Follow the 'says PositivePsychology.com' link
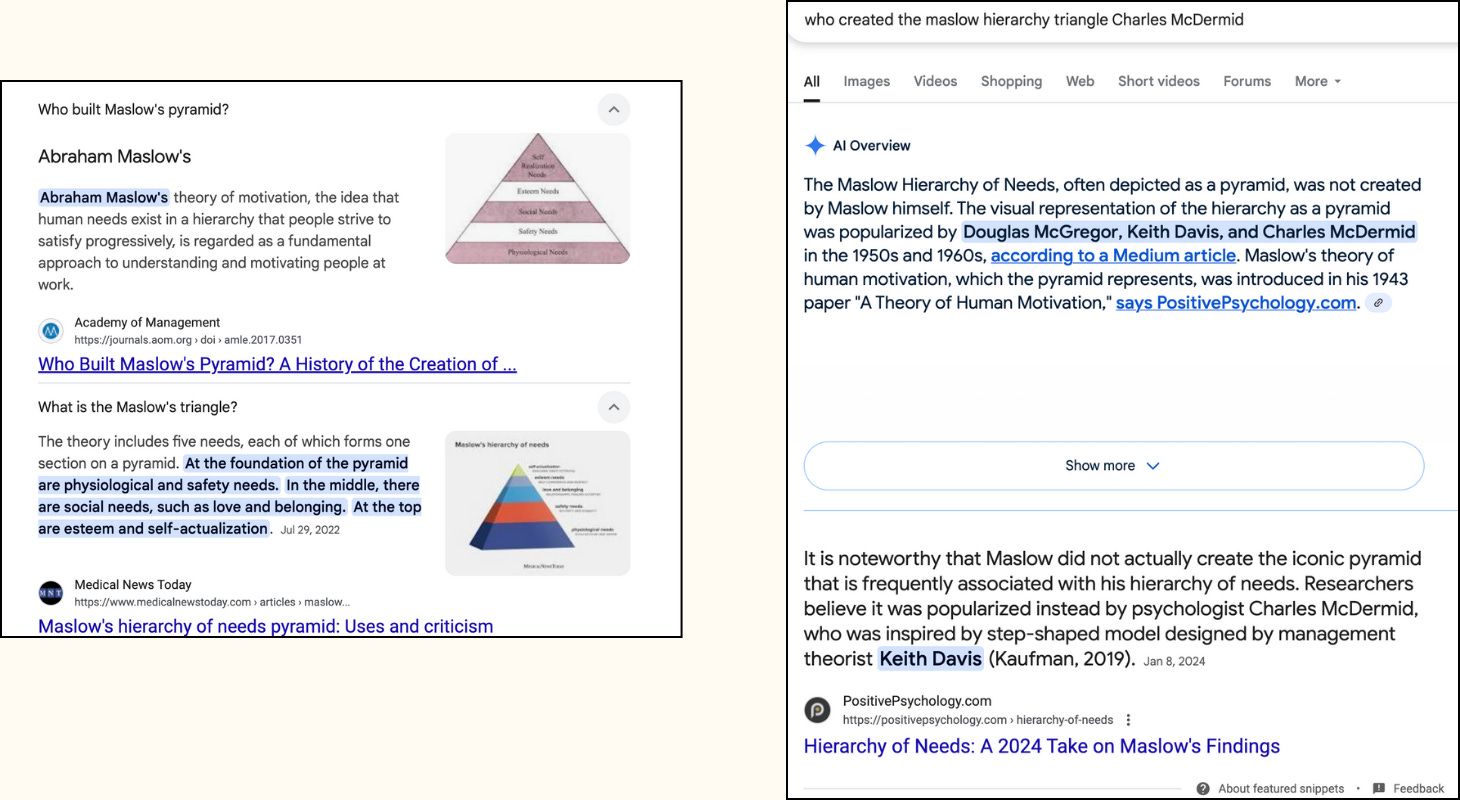 pyautogui.click(x=1236, y=303)
